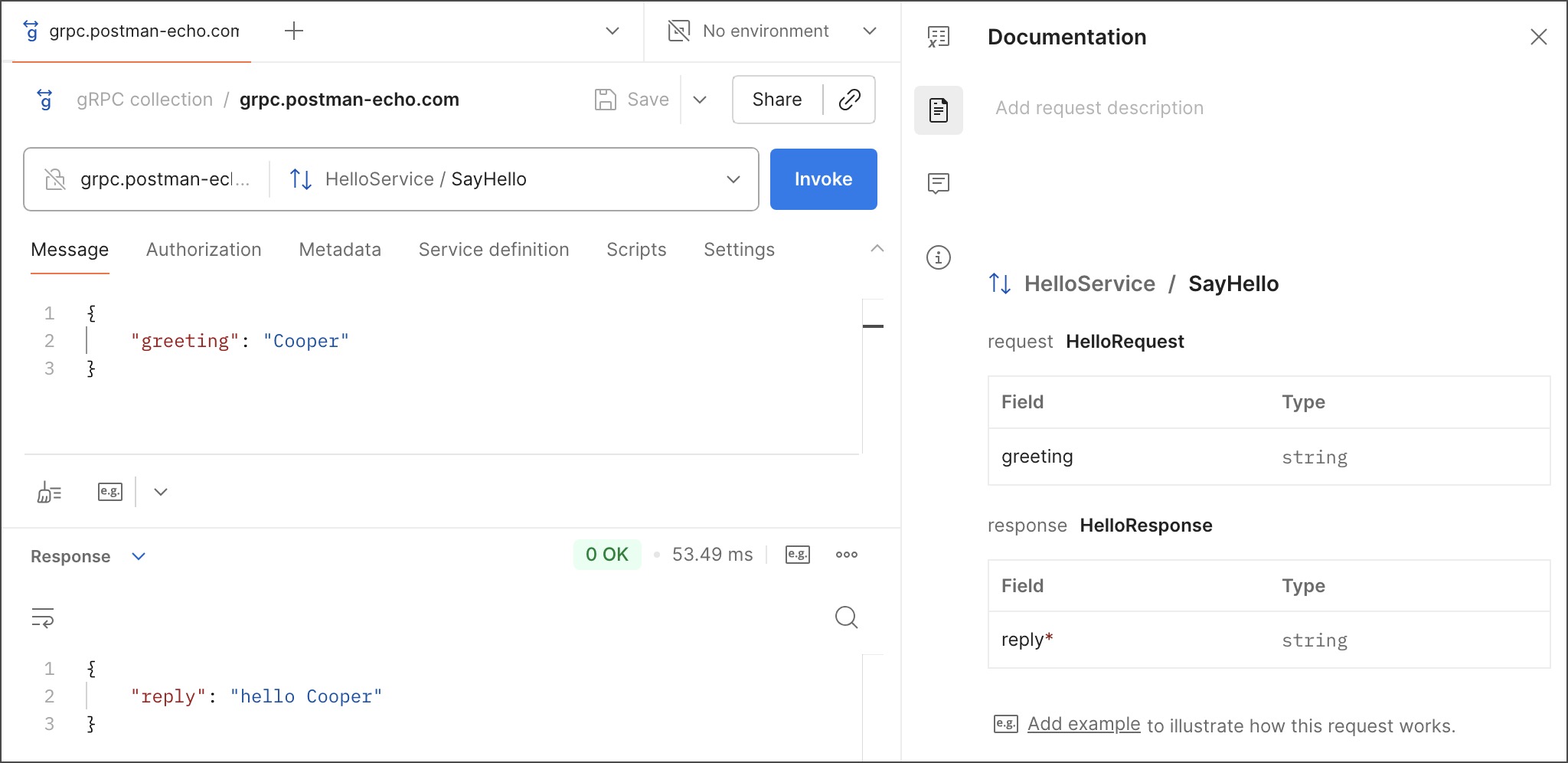Screen dimensions: 1568x763
Task: Click inside the greeting message editor line
Action: tap(240, 341)
